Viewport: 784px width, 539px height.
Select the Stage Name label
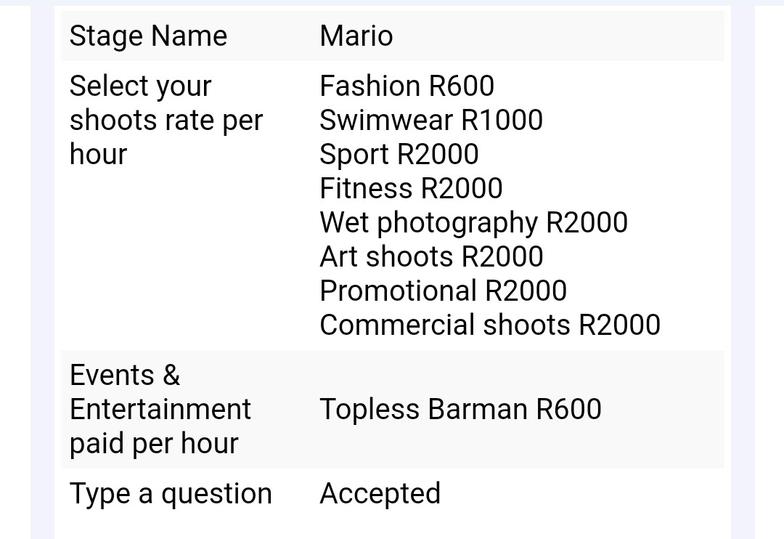point(148,36)
